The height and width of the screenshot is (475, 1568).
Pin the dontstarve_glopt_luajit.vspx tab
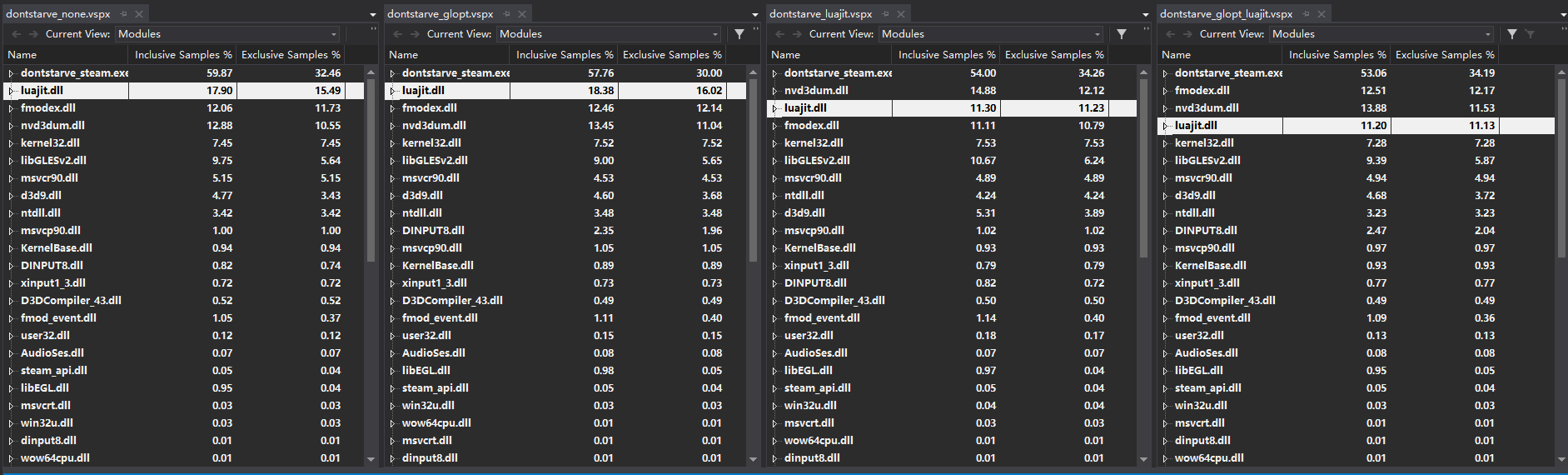(x=1306, y=14)
